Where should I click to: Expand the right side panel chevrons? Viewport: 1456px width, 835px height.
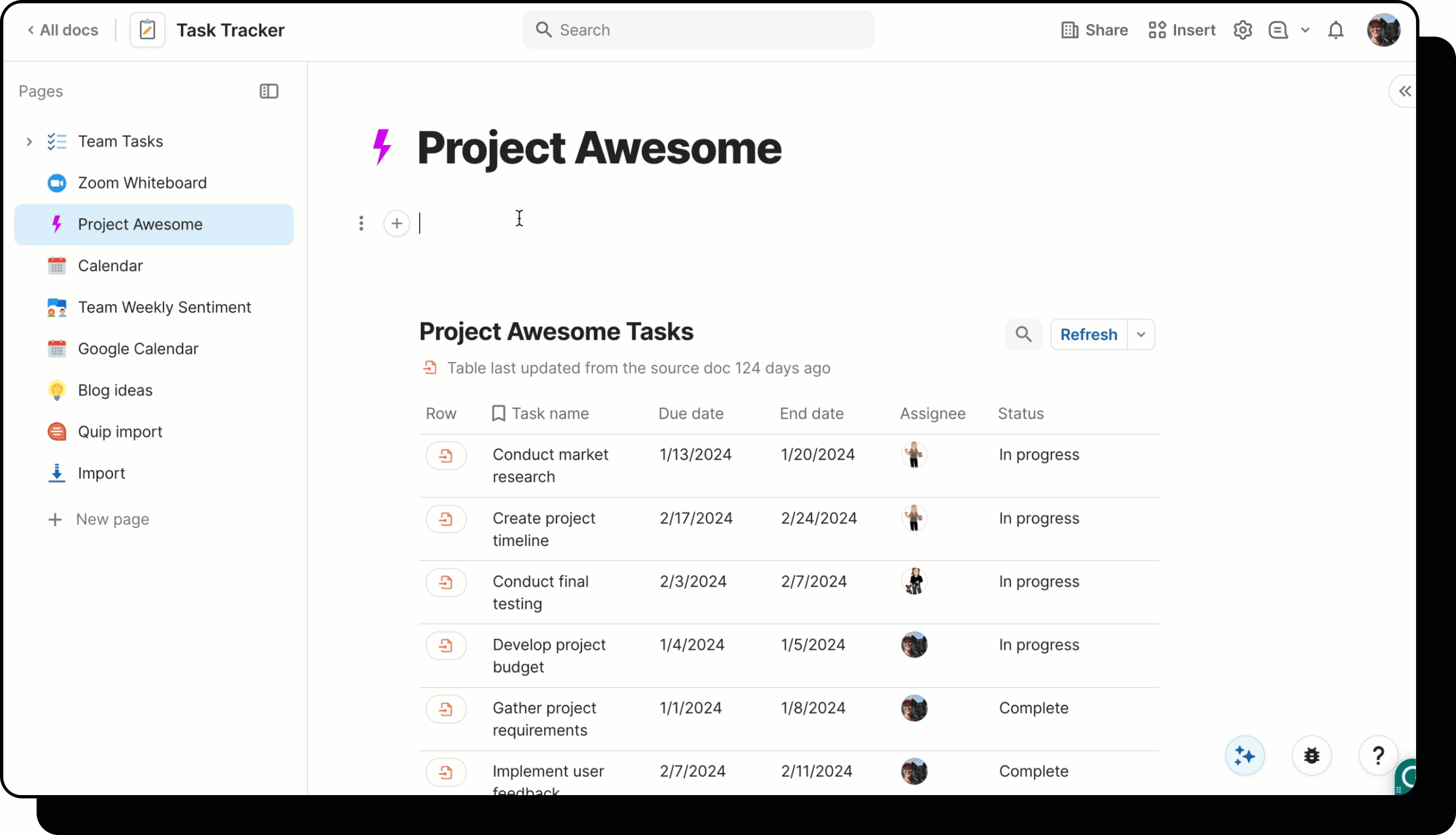click(1404, 91)
